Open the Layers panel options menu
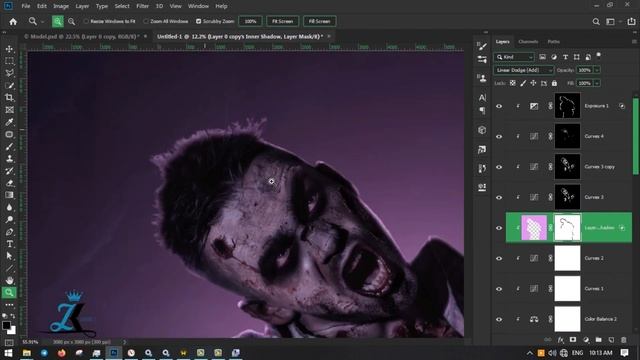This screenshot has width=640, height=360. click(634, 42)
